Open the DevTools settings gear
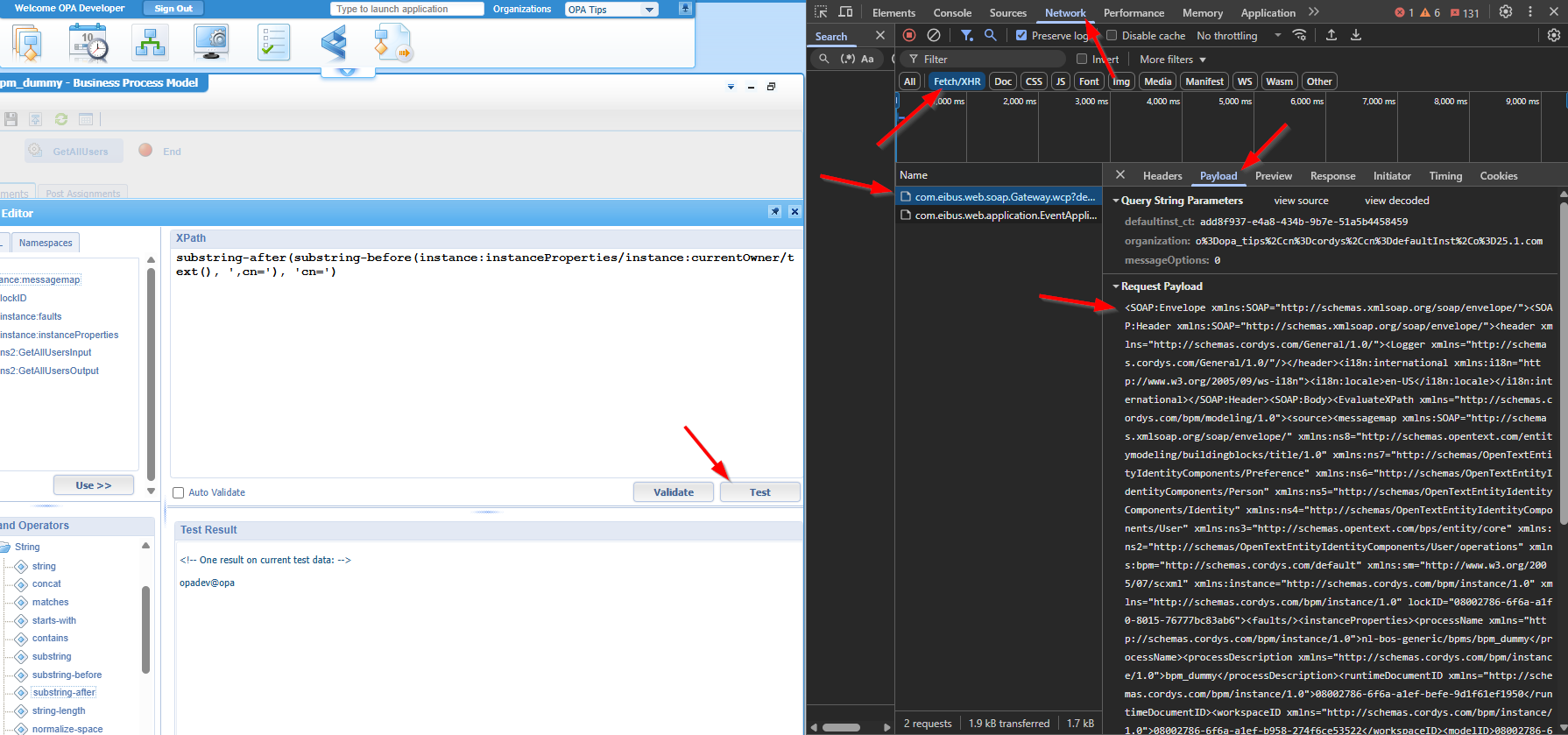This screenshot has height=735, width=1568. pos(1506,12)
